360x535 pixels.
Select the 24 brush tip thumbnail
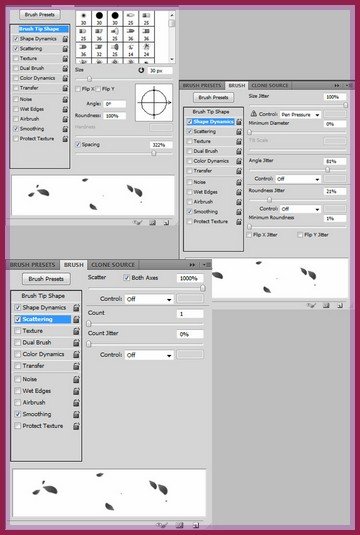[x=146, y=49]
